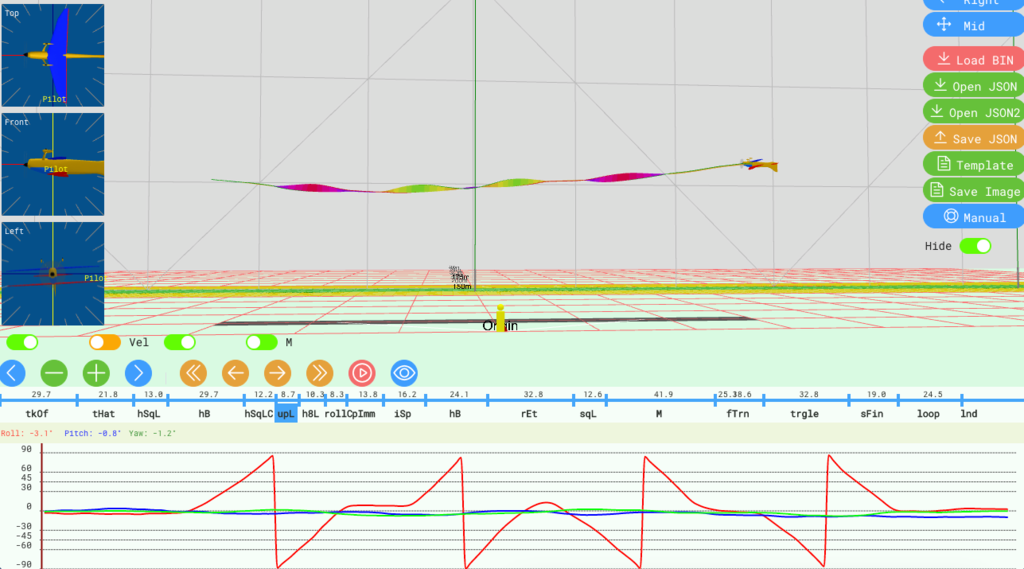Screen dimensions: 1024x569
Task: Step forward with orange single right arrow
Action: 278,373
